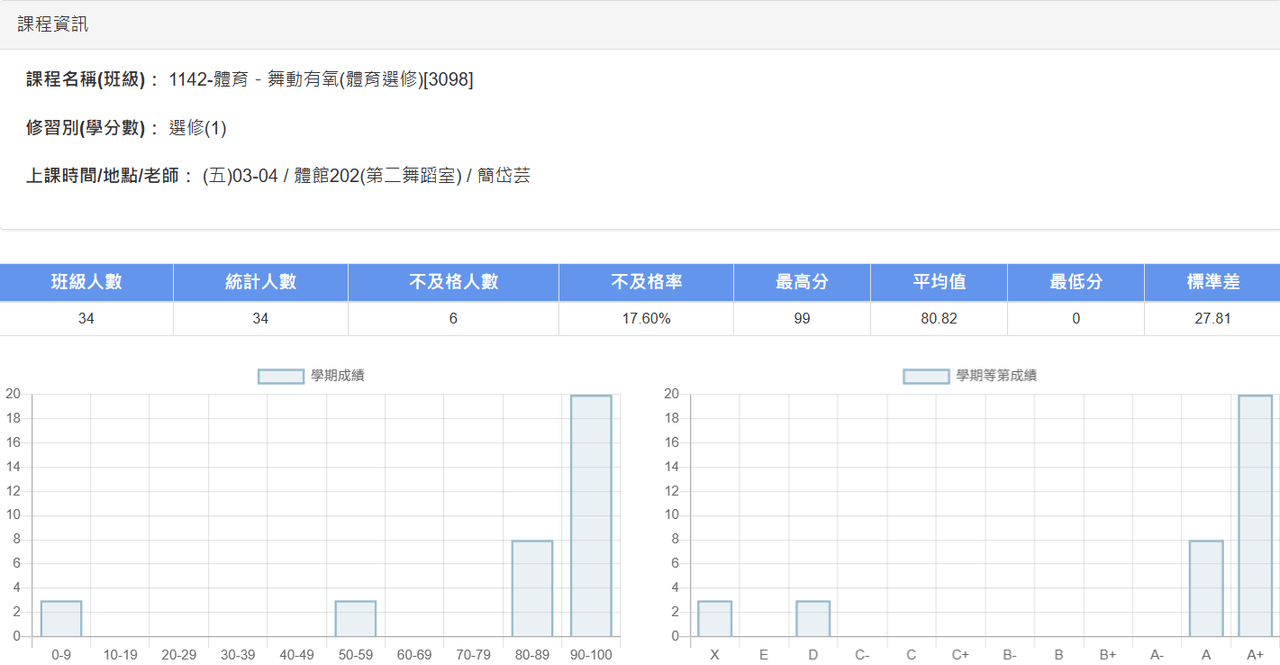Click the class time and location 體館202 text
The height and width of the screenshot is (665, 1280).
366,176
